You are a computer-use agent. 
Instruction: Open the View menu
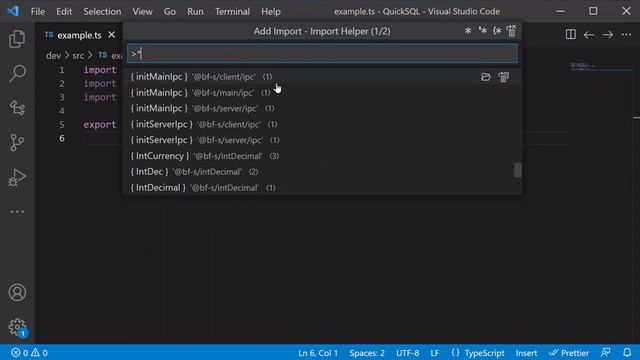tap(142, 11)
